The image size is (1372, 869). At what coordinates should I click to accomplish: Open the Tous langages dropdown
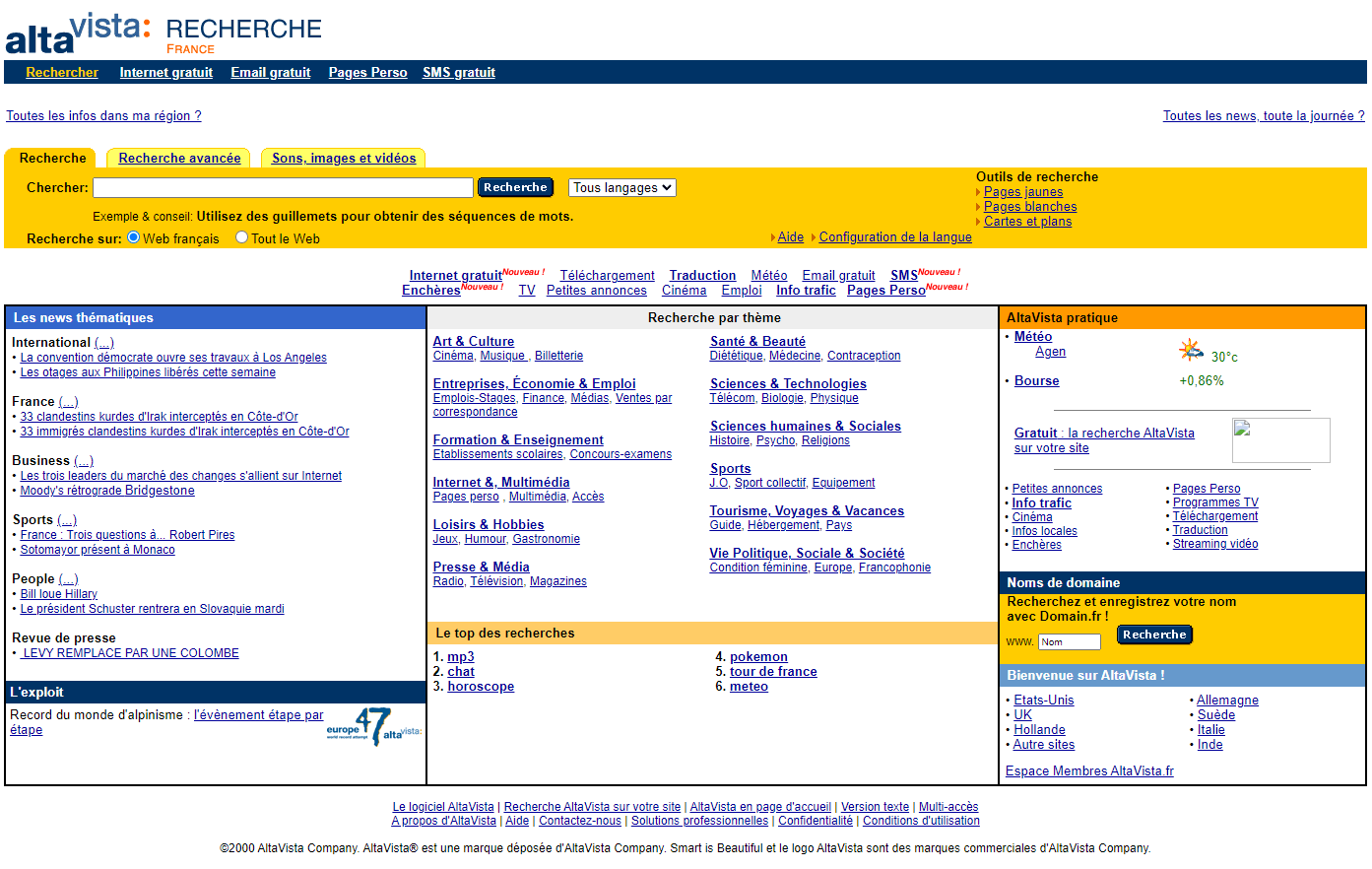tap(622, 187)
